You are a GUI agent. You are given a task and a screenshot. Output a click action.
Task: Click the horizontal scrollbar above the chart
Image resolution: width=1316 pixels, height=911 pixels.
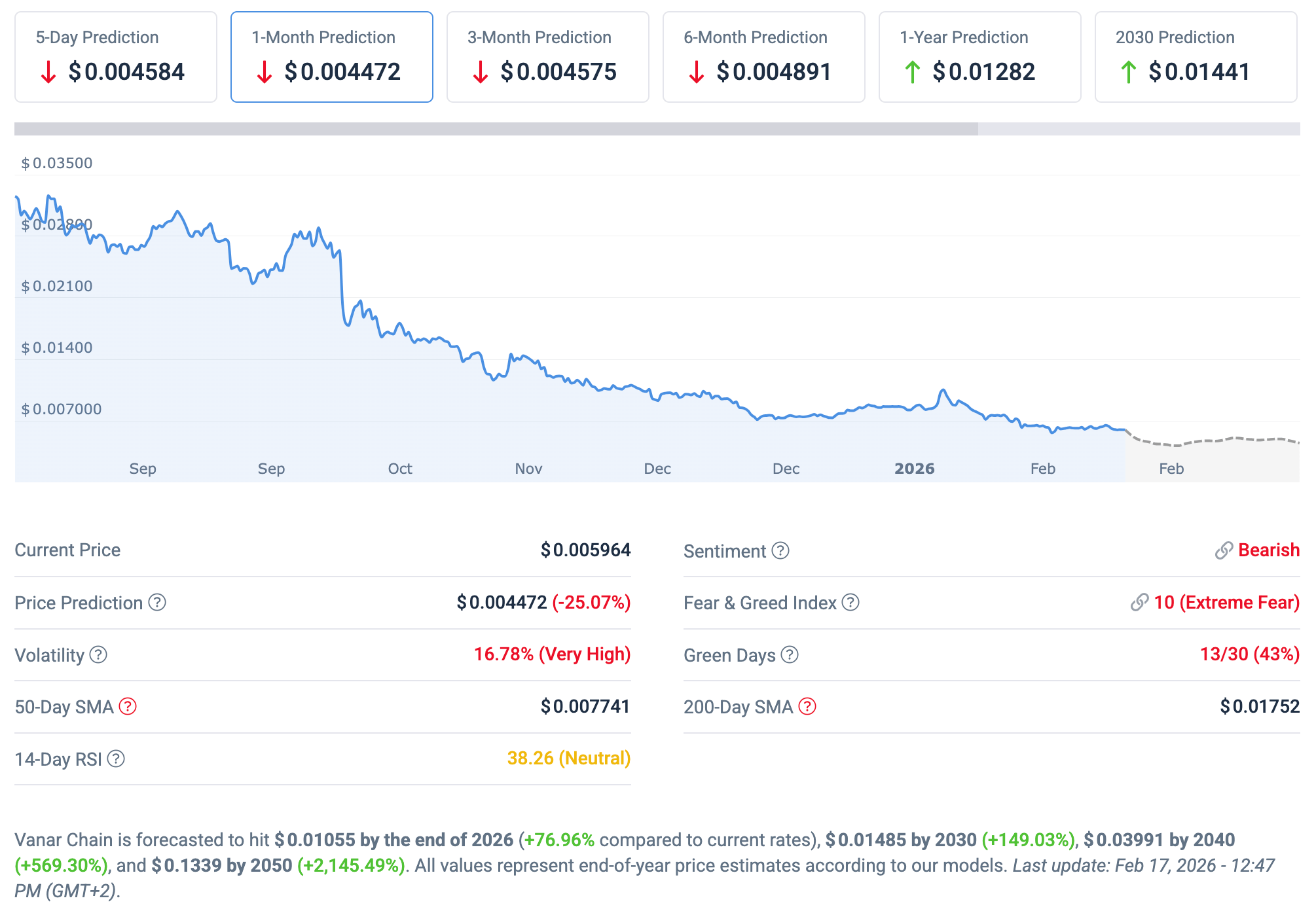pos(496,129)
